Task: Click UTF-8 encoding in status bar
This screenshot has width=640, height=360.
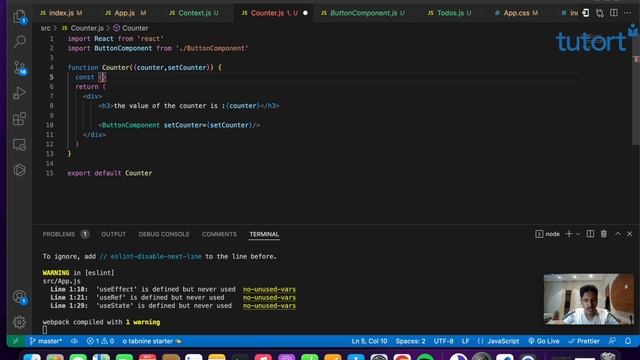Action: point(443,341)
